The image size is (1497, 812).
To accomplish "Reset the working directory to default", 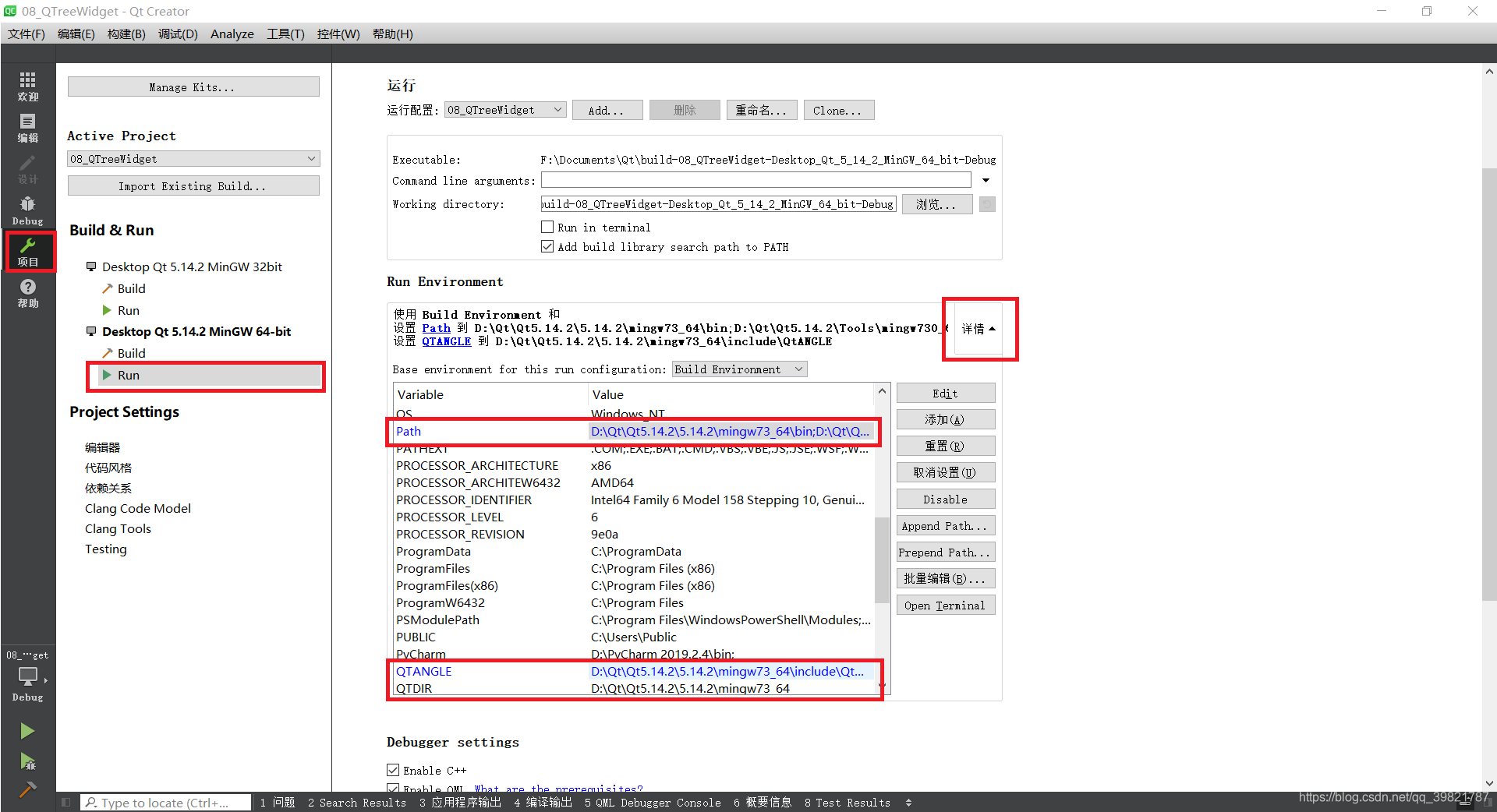I will click(x=987, y=204).
